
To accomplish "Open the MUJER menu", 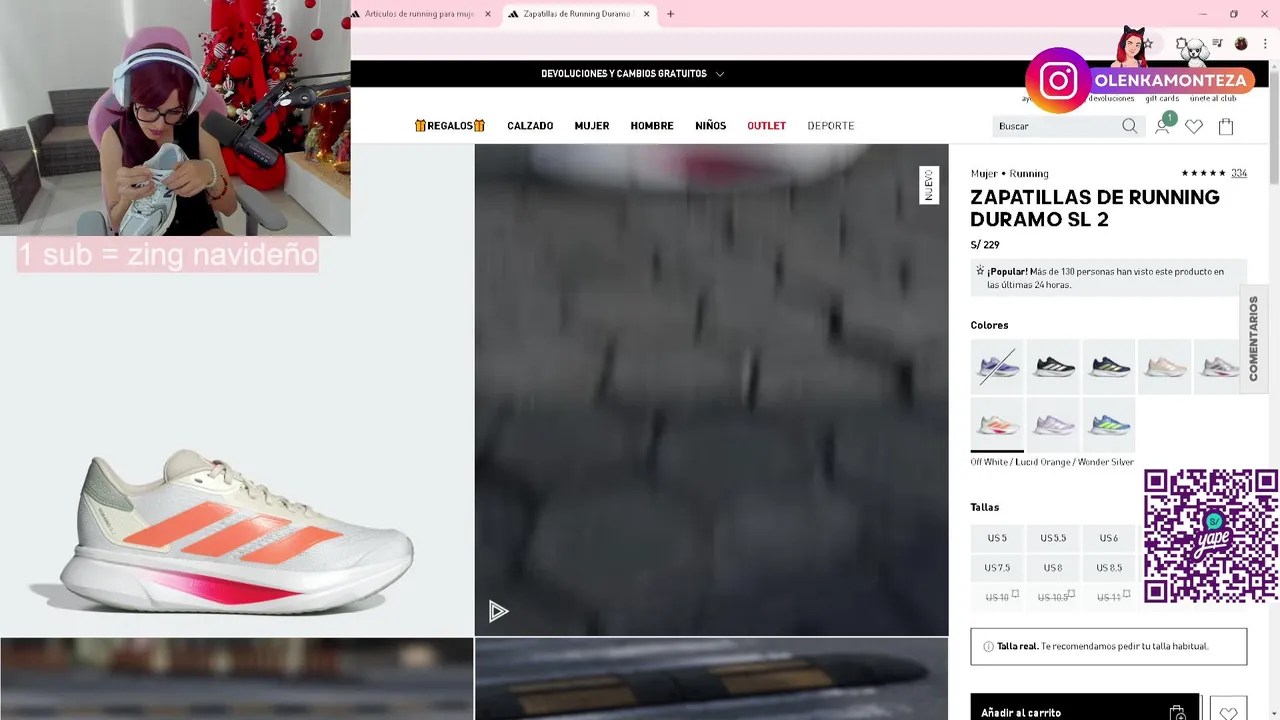I will tap(592, 126).
